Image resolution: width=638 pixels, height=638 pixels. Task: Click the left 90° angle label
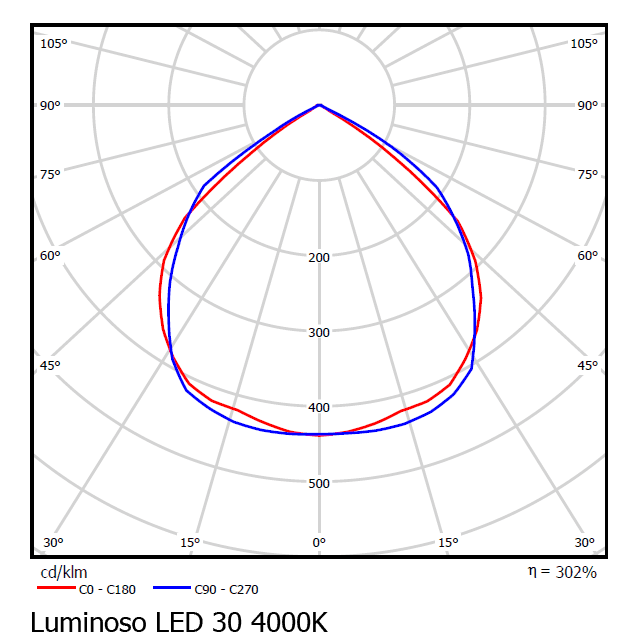(x=51, y=106)
